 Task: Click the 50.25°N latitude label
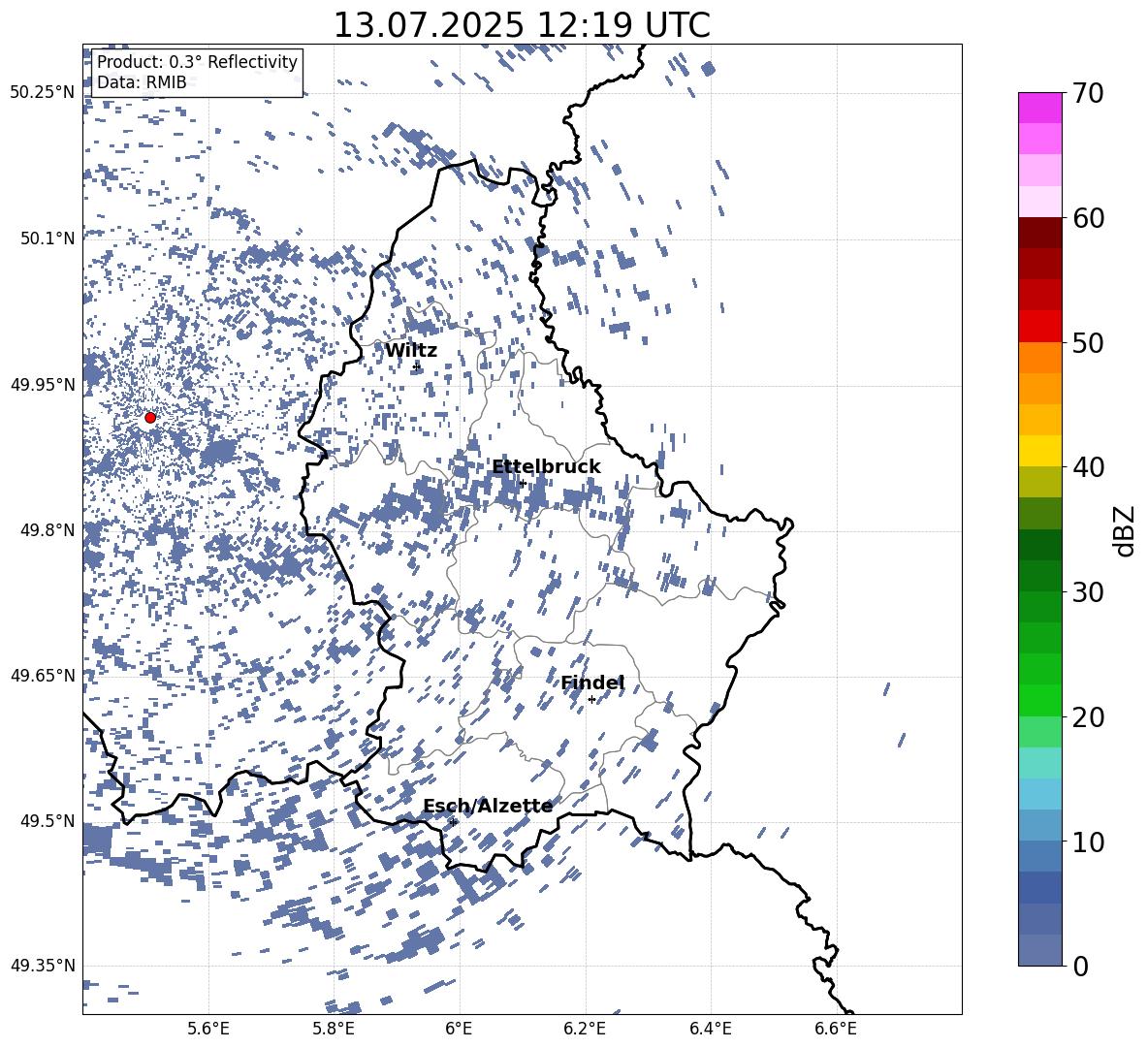43,93
